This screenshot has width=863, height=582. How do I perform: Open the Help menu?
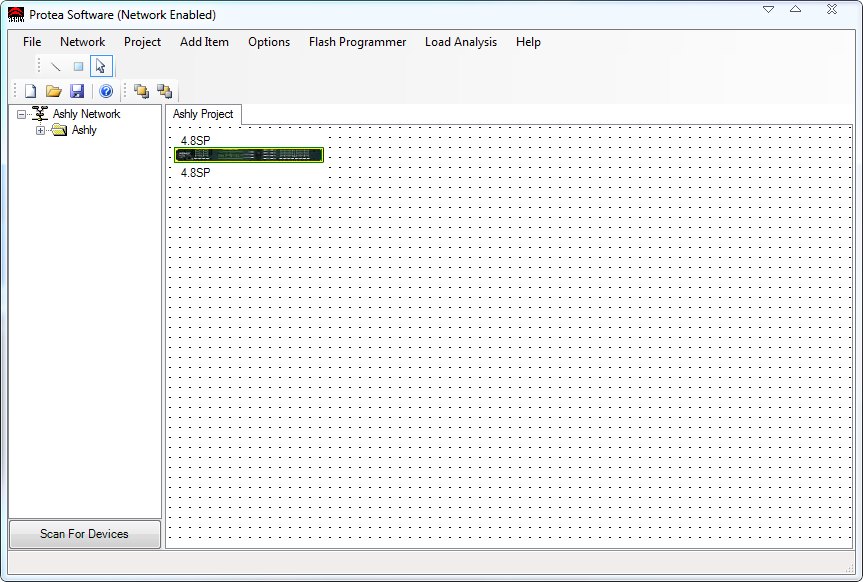click(528, 42)
